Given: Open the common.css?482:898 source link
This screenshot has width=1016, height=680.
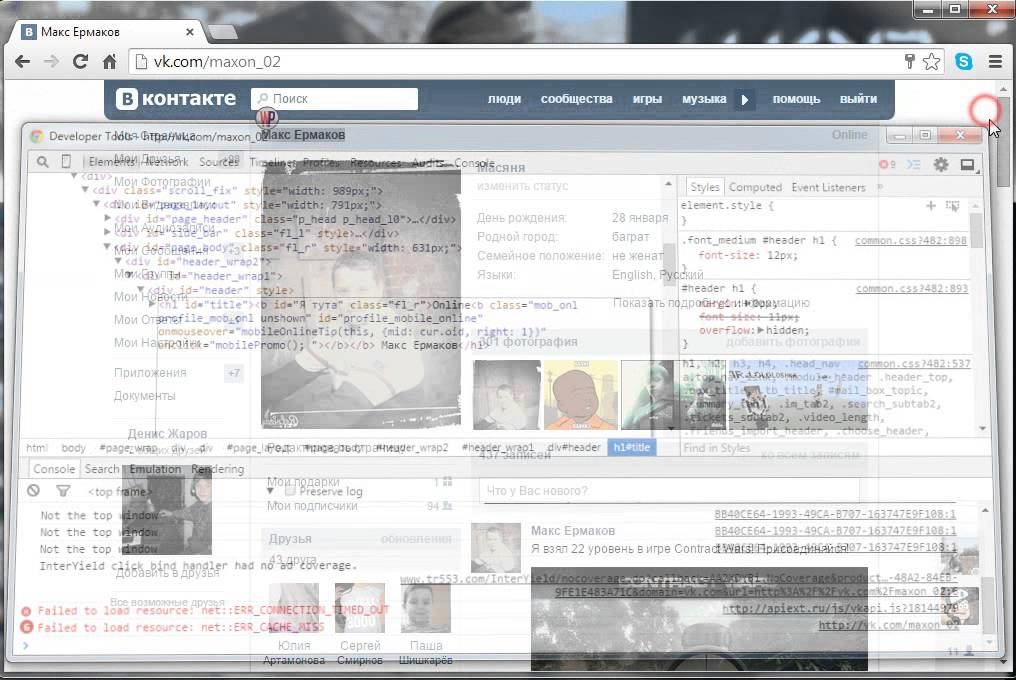Looking at the screenshot, I should coord(910,240).
